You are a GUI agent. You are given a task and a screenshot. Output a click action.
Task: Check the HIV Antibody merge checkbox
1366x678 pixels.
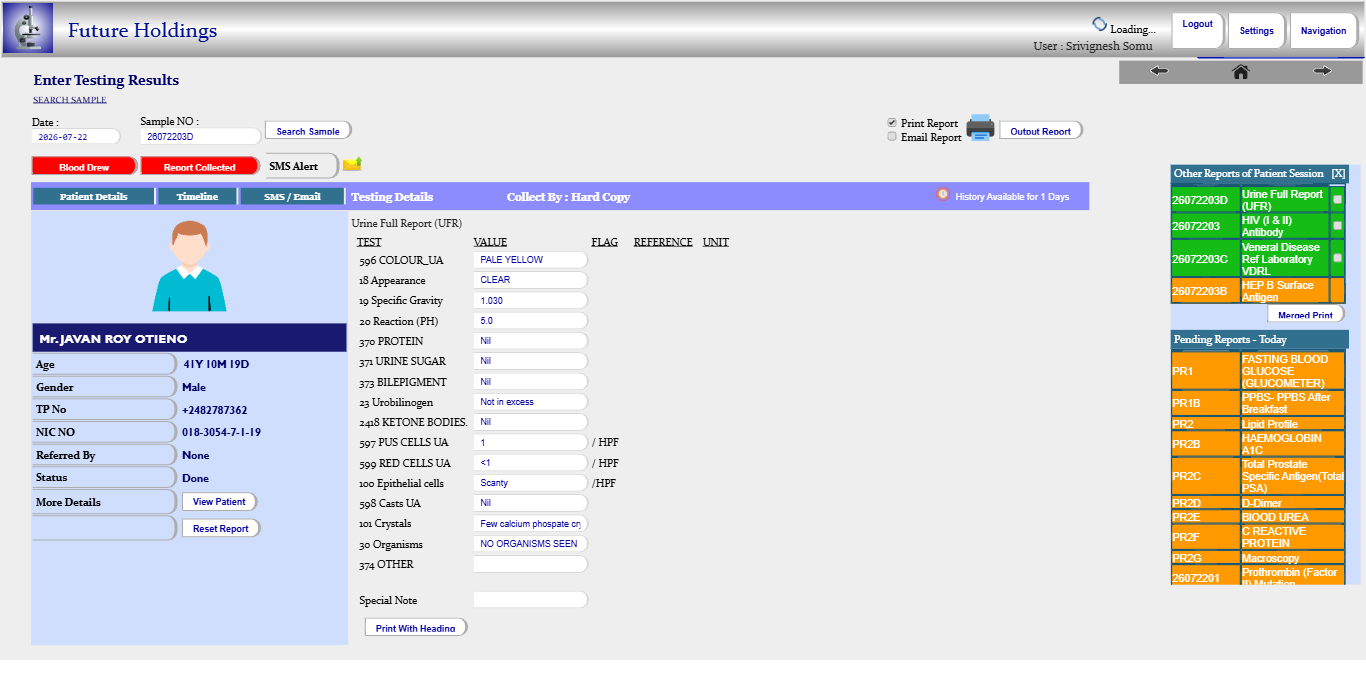(x=1338, y=226)
